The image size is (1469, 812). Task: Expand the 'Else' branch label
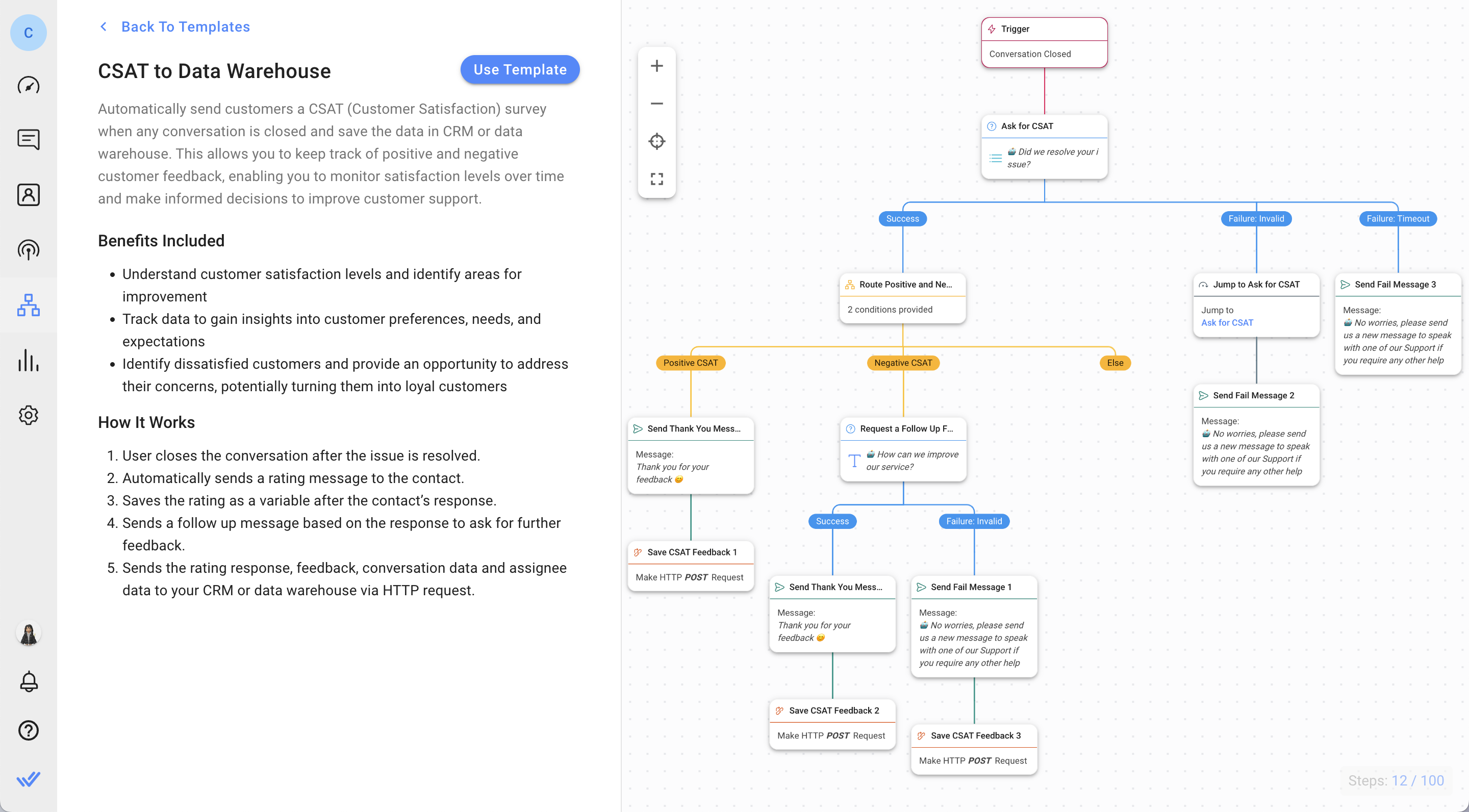1116,362
